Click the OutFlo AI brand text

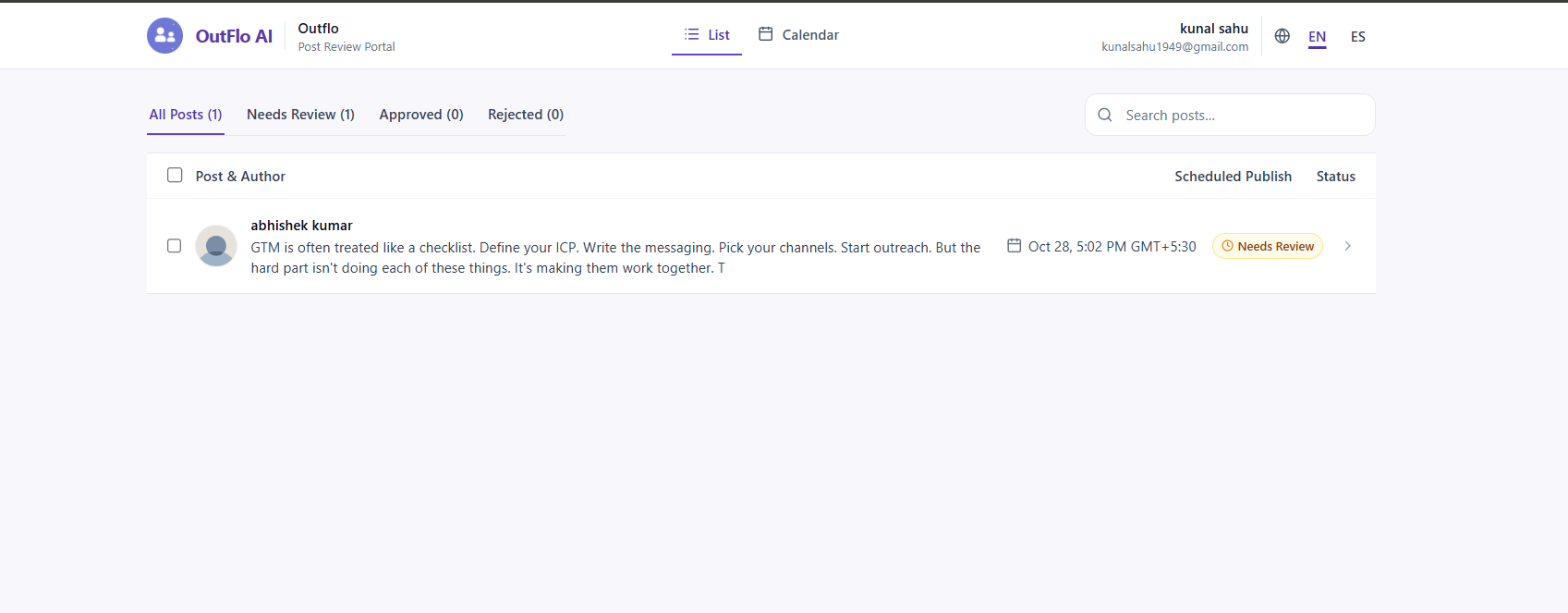[x=234, y=36]
